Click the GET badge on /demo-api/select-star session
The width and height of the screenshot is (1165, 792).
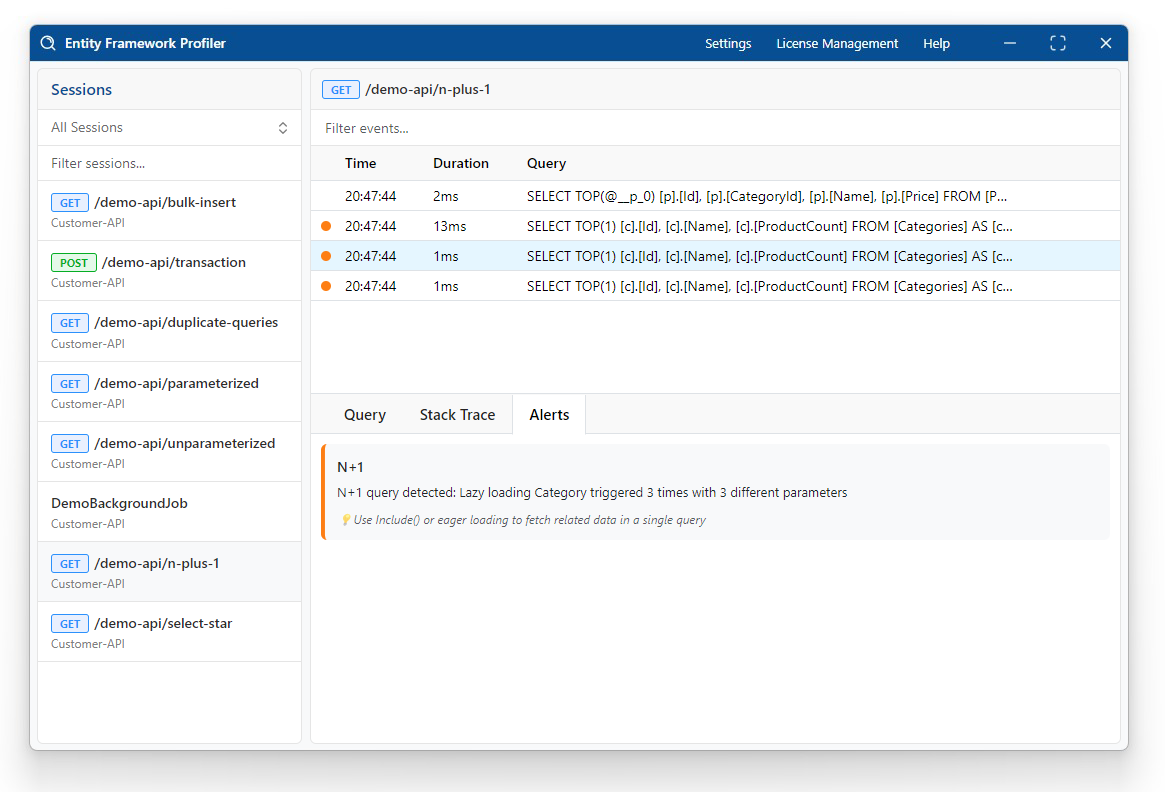(69, 623)
